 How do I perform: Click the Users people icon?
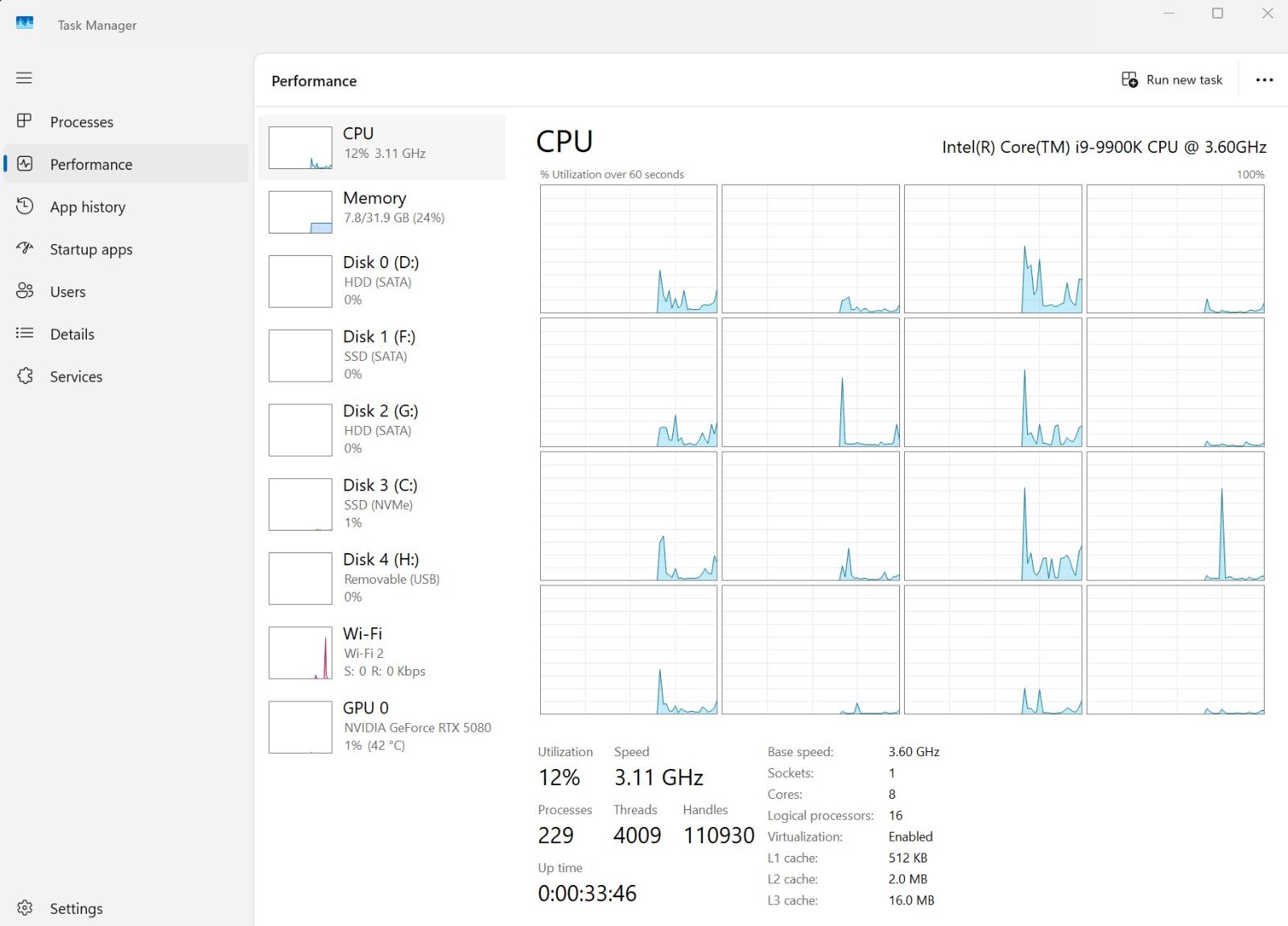click(x=25, y=291)
